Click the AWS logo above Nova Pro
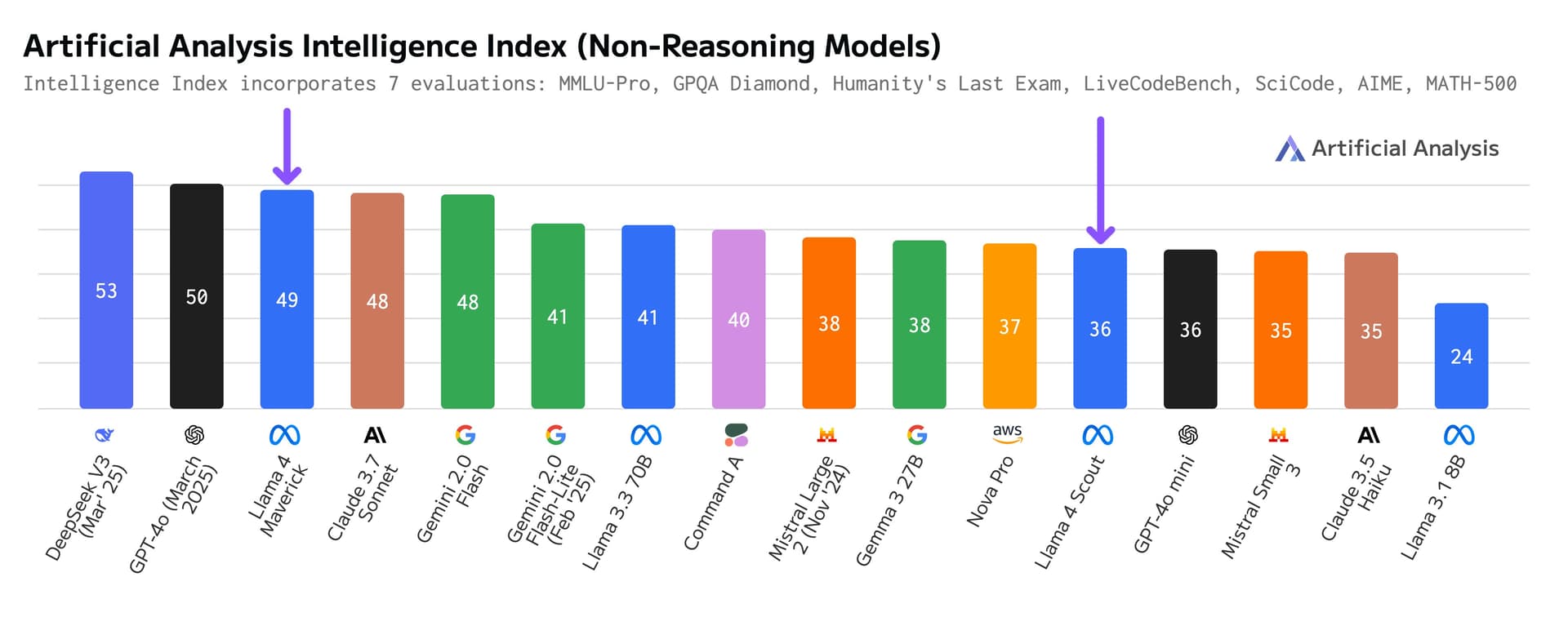 (x=1007, y=433)
